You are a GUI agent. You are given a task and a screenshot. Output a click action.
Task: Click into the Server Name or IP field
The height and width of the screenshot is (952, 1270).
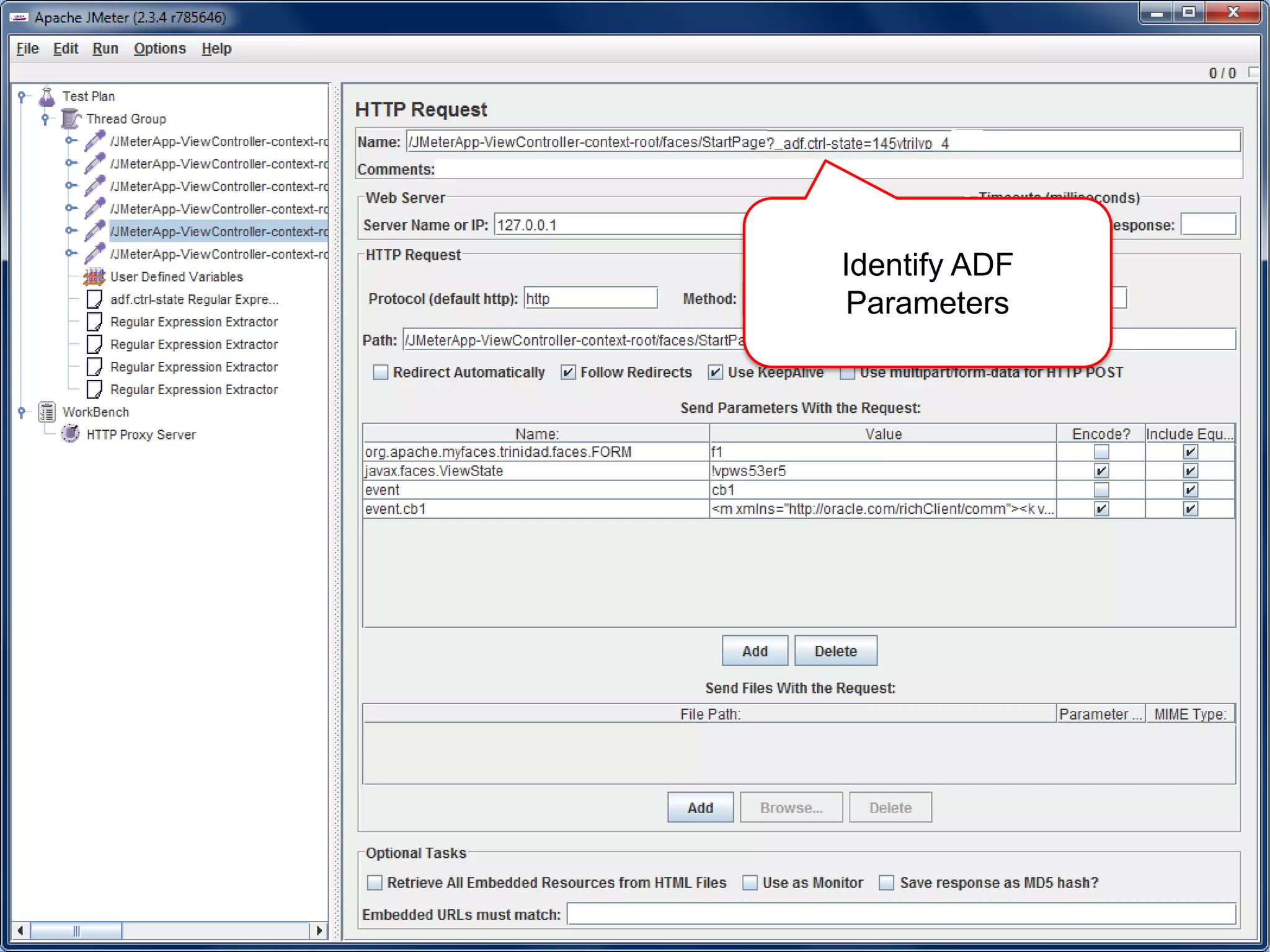620,225
